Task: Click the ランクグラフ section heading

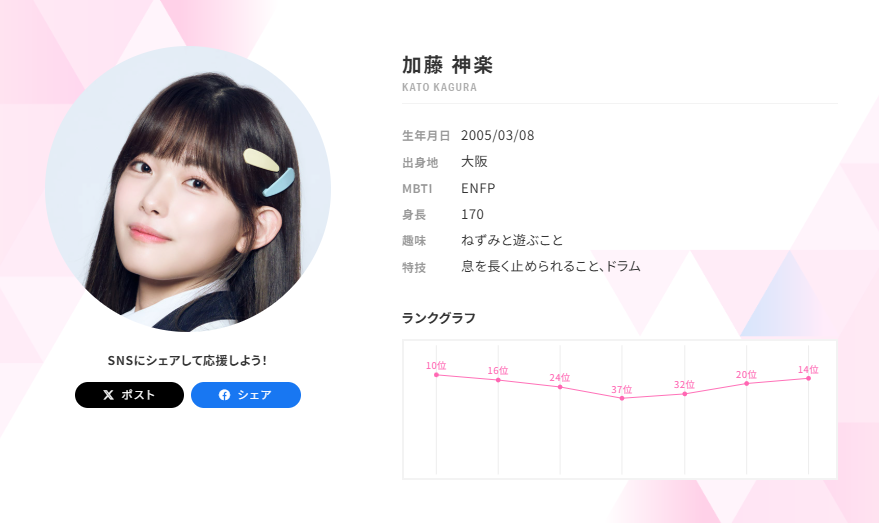Action: [x=439, y=318]
